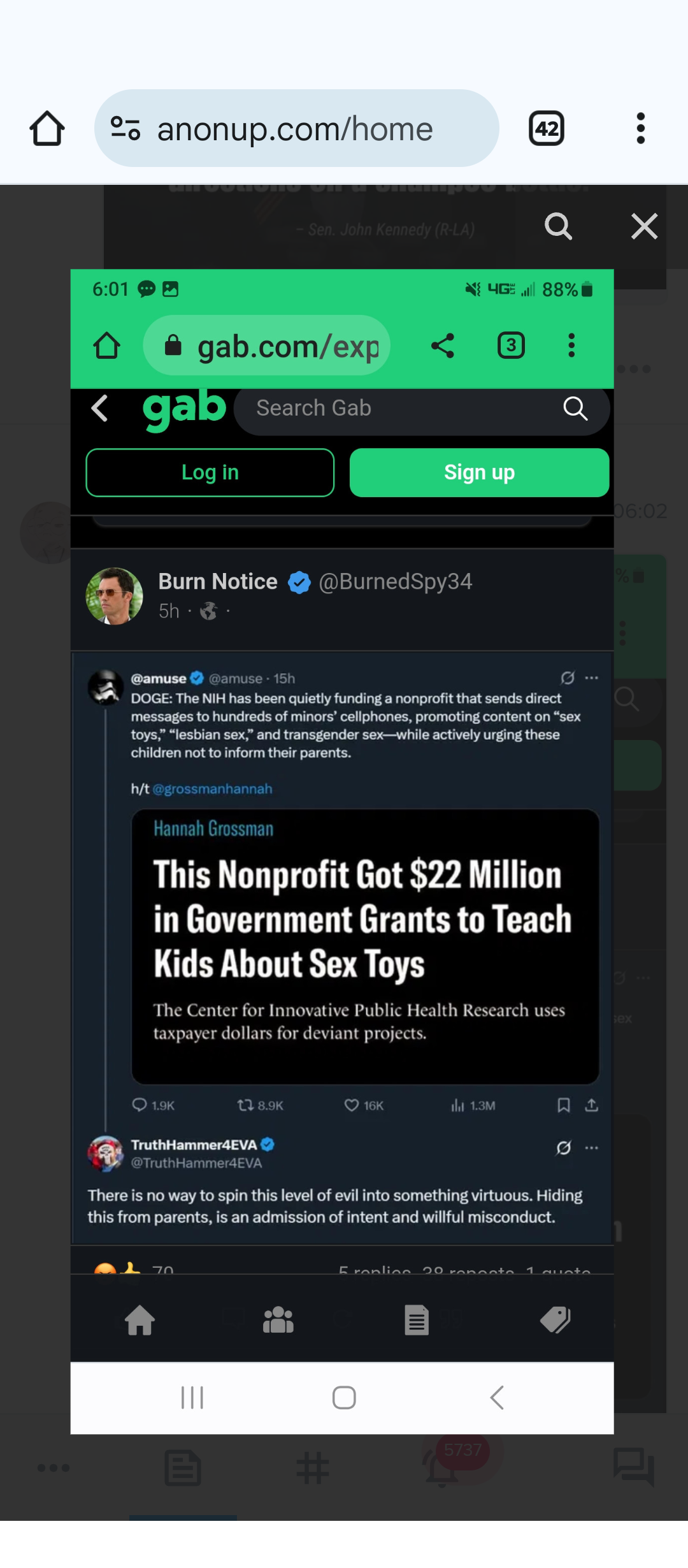This screenshot has width=688, height=1568.
Task: Open site info icon in anonup address bar
Action: [125, 129]
